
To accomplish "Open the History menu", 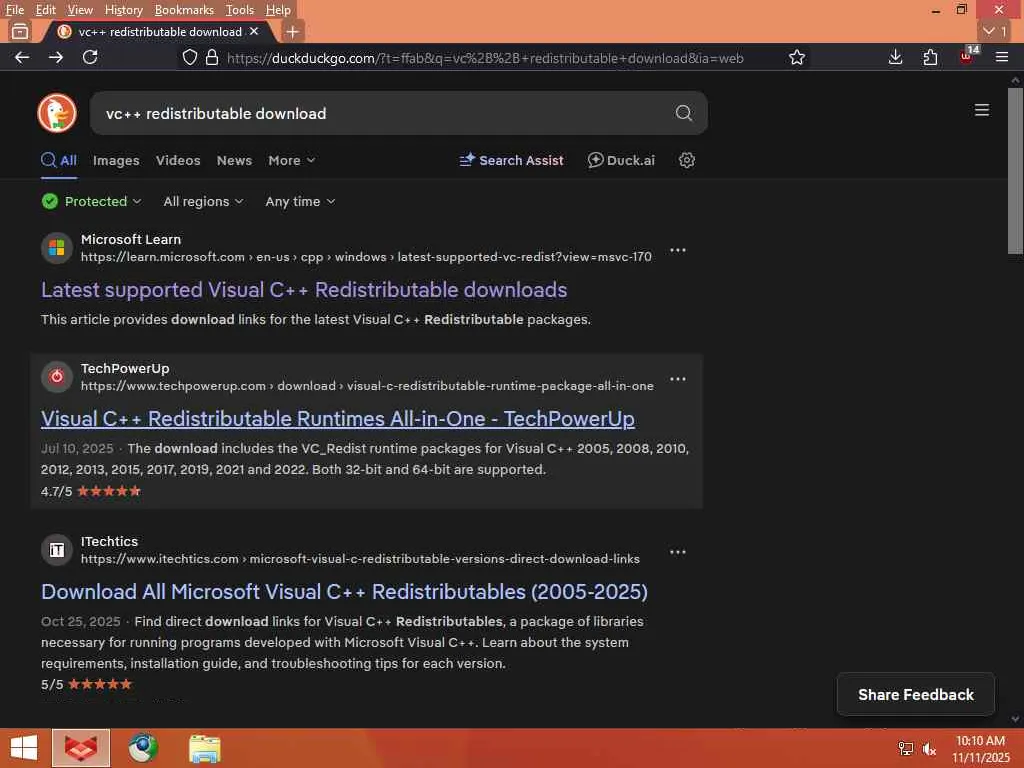I will click(x=123, y=10).
